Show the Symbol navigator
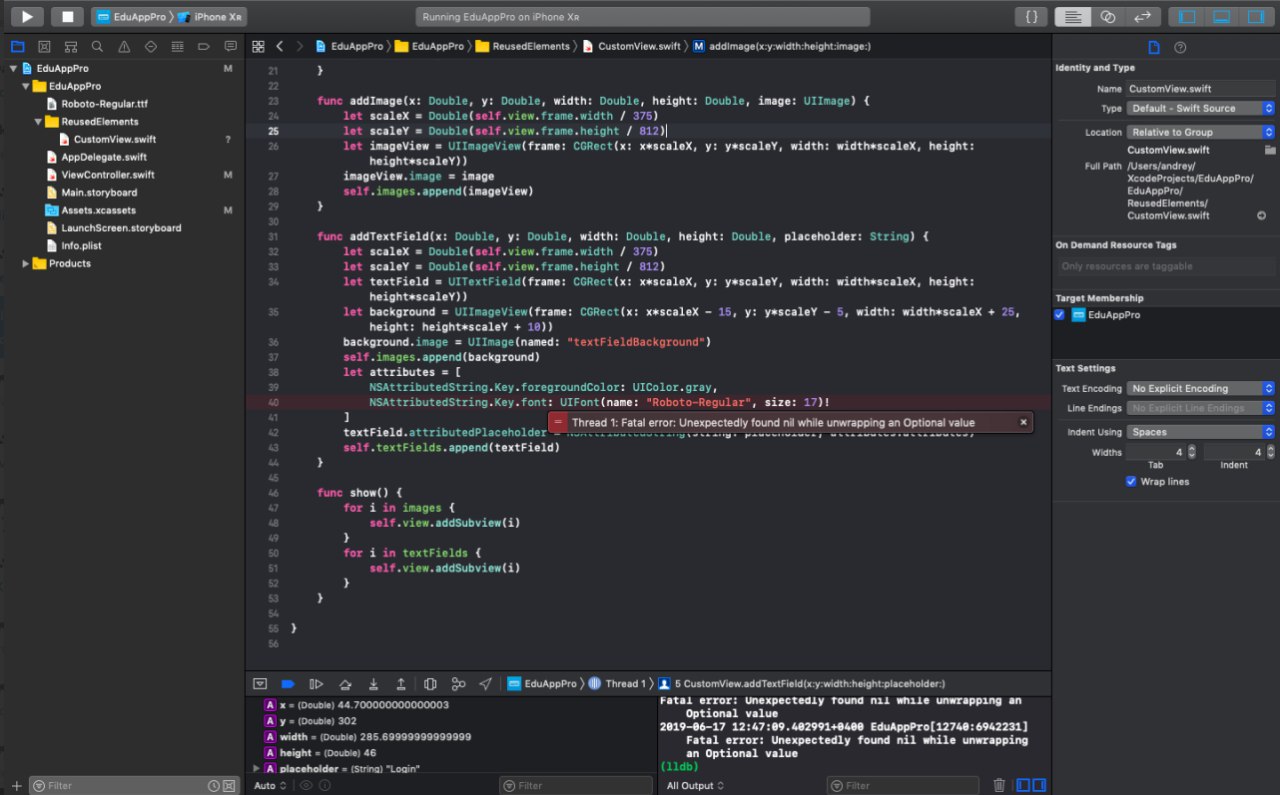 pos(70,46)
